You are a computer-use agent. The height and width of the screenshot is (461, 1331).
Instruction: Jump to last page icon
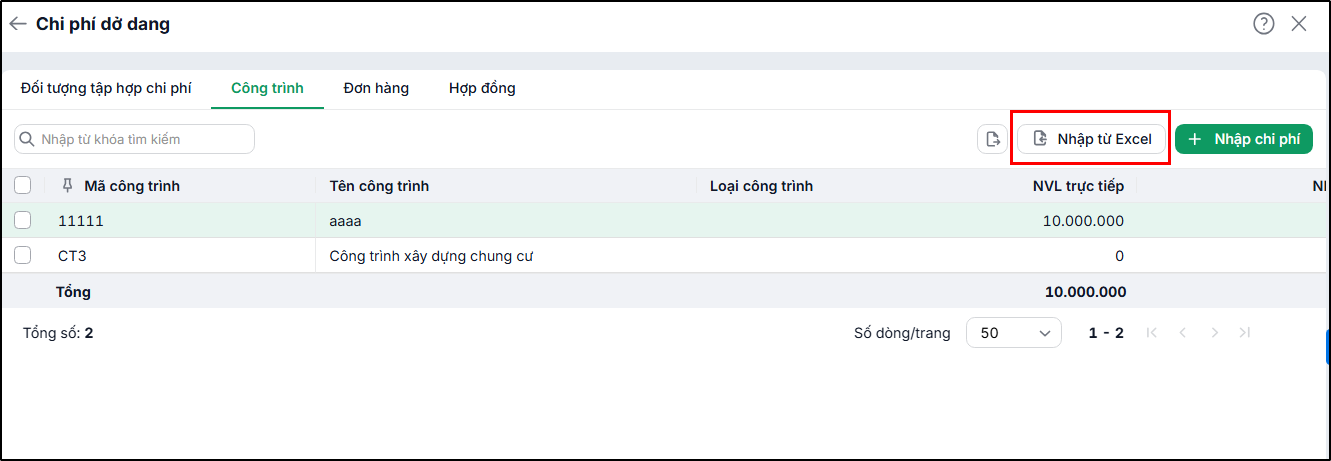pos(1245,333)
